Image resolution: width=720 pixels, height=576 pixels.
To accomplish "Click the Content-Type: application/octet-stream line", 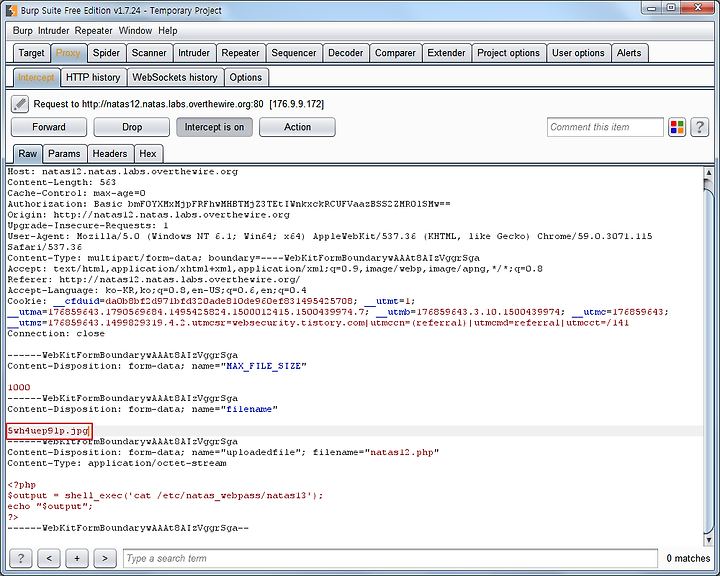I will pyautogui.click(x=117, y=463).
